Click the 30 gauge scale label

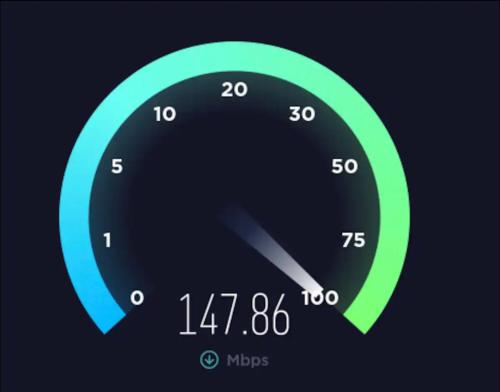pos(302,114)
